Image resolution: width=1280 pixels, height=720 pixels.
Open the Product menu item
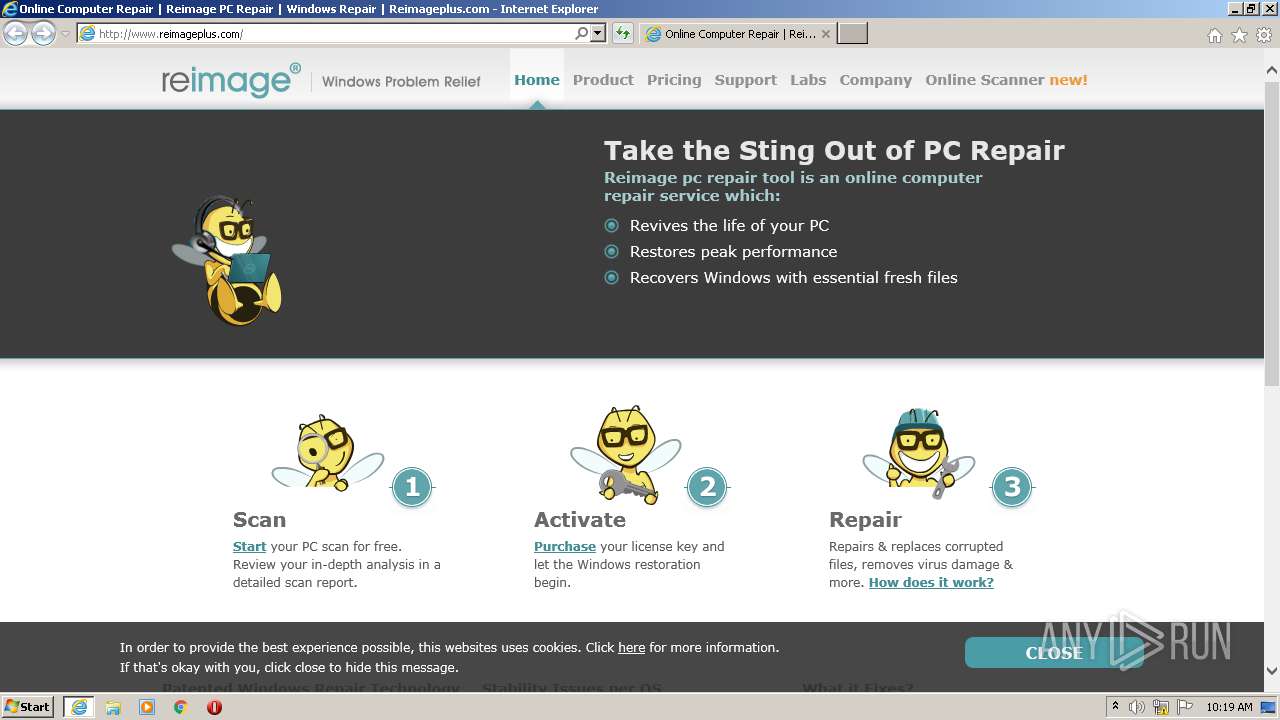[x=603, y=80]
